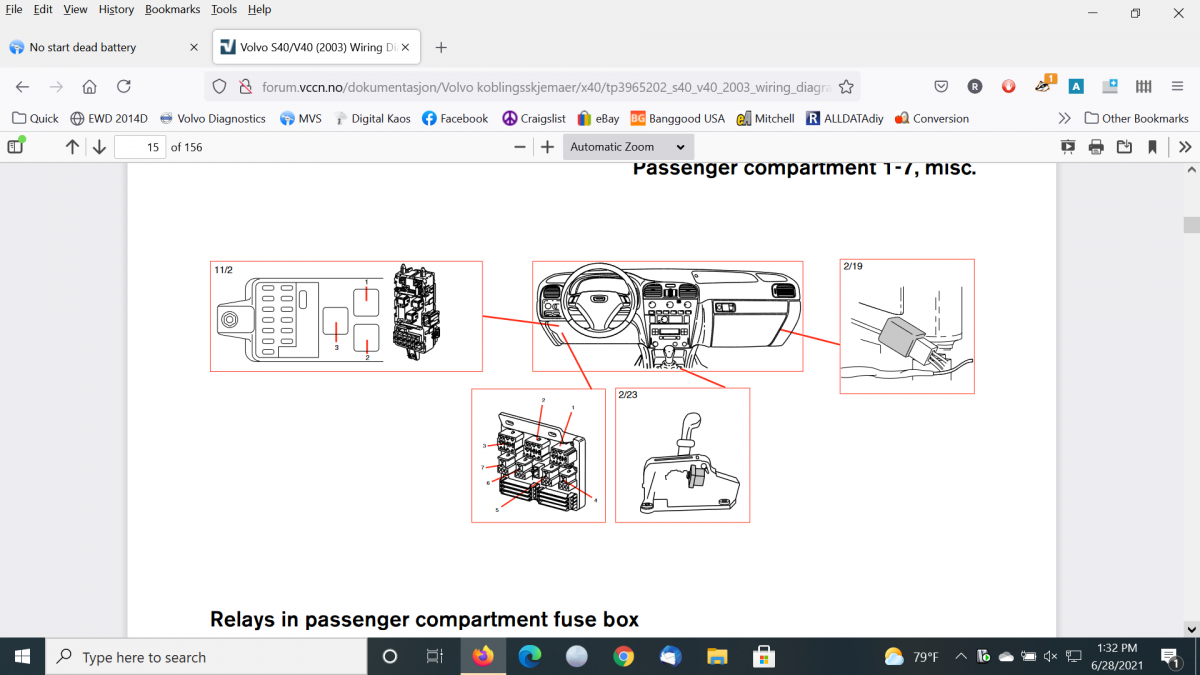Screen dimensions: 1200x675
Task: Reload the current page
Action: point(124,86)
